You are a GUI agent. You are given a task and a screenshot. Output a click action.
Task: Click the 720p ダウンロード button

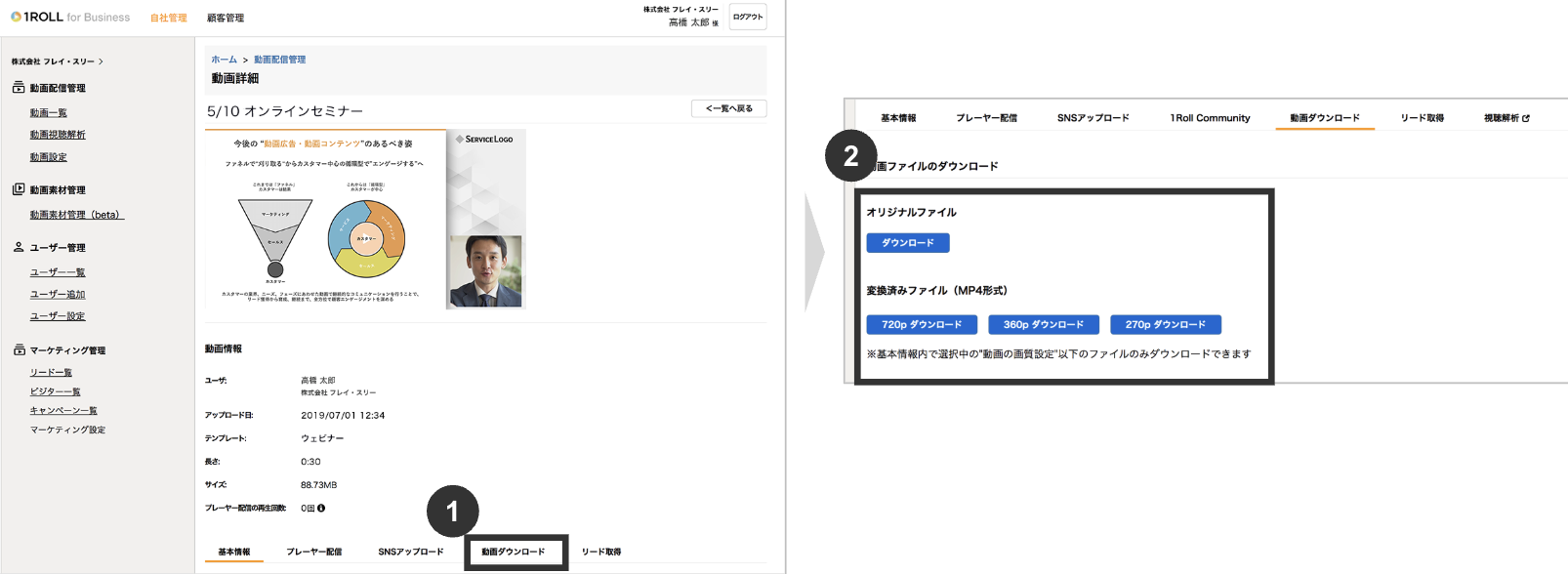[922, 325]
